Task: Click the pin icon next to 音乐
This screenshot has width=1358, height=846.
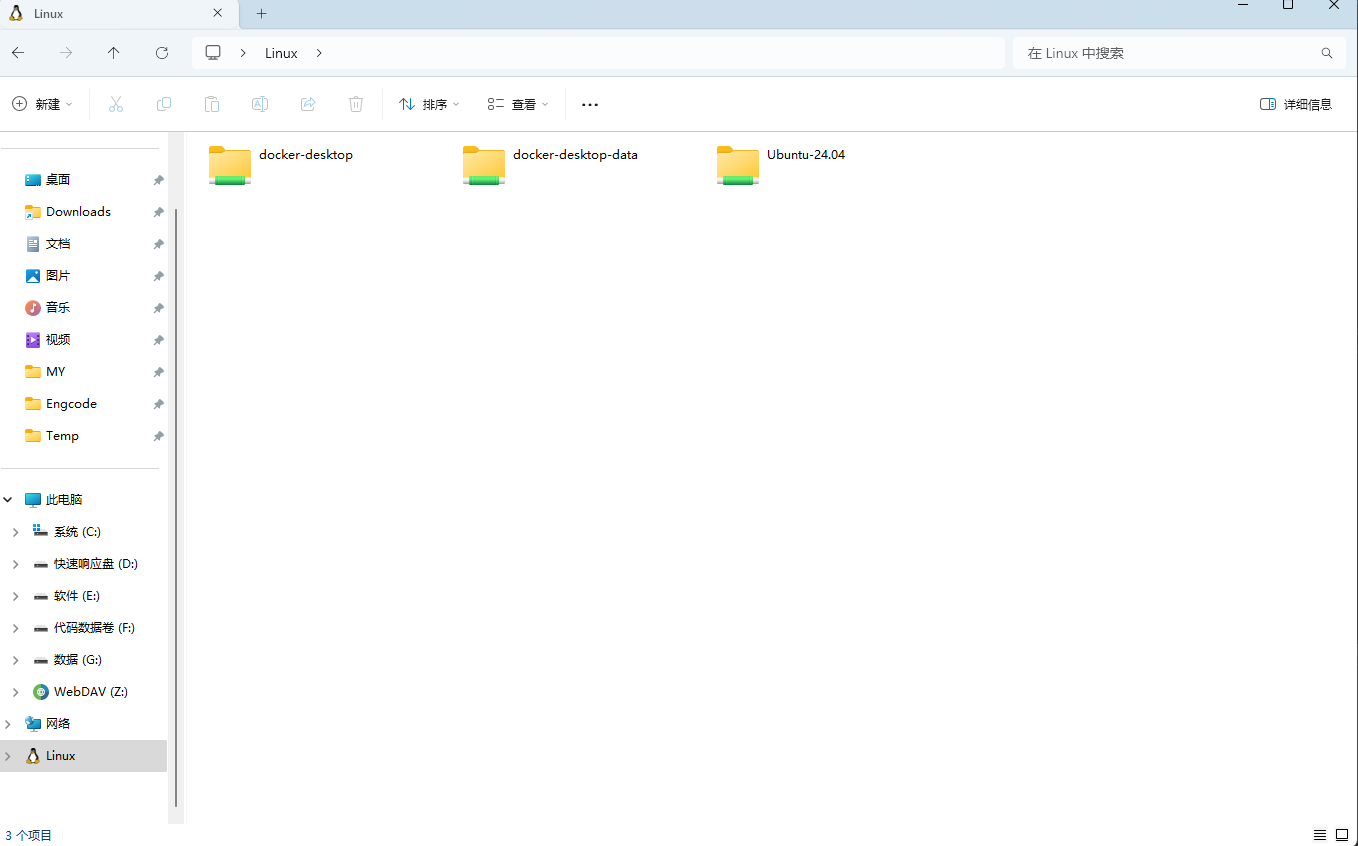Action: 158,308
